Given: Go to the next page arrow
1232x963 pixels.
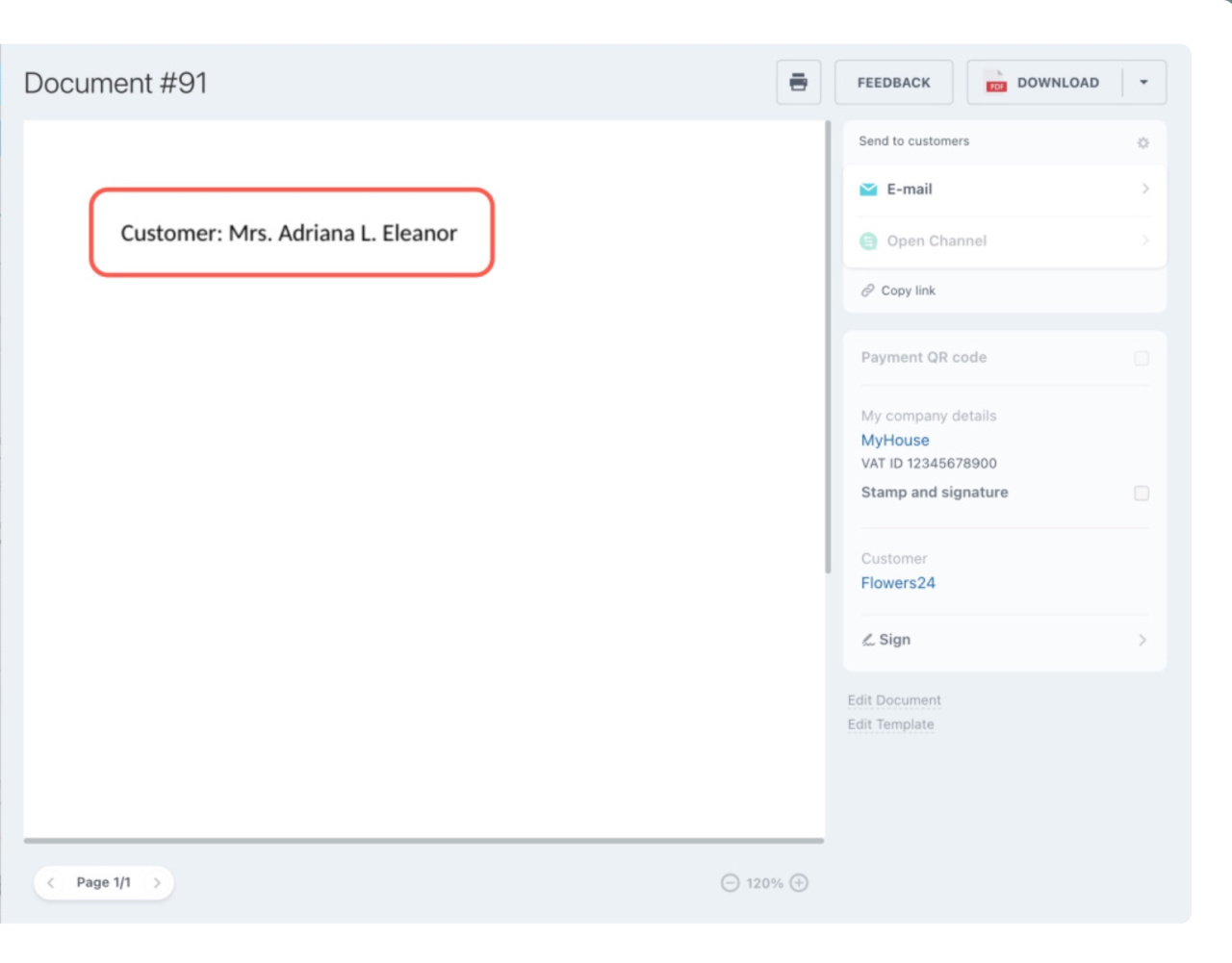Looking at the screenshot, I should point(157,882).
